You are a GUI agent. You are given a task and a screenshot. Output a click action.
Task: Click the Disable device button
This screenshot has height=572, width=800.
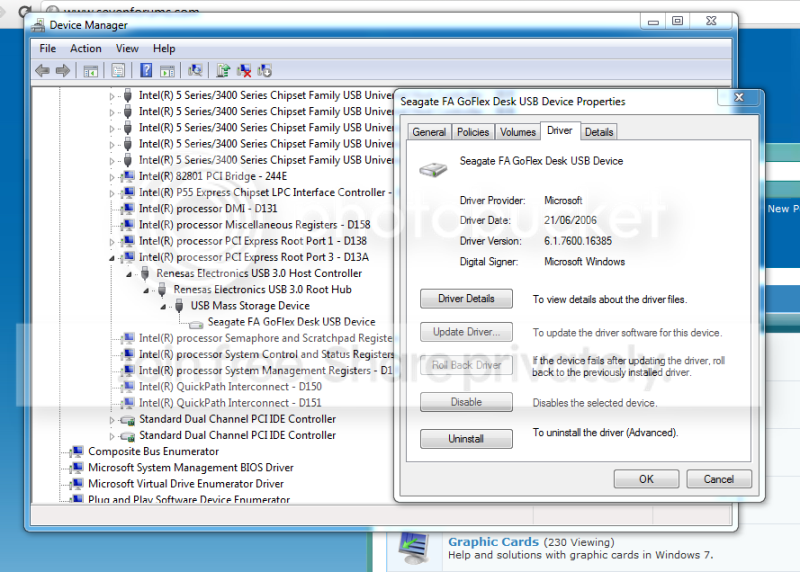pyautogui.click(x=466, y=402)
